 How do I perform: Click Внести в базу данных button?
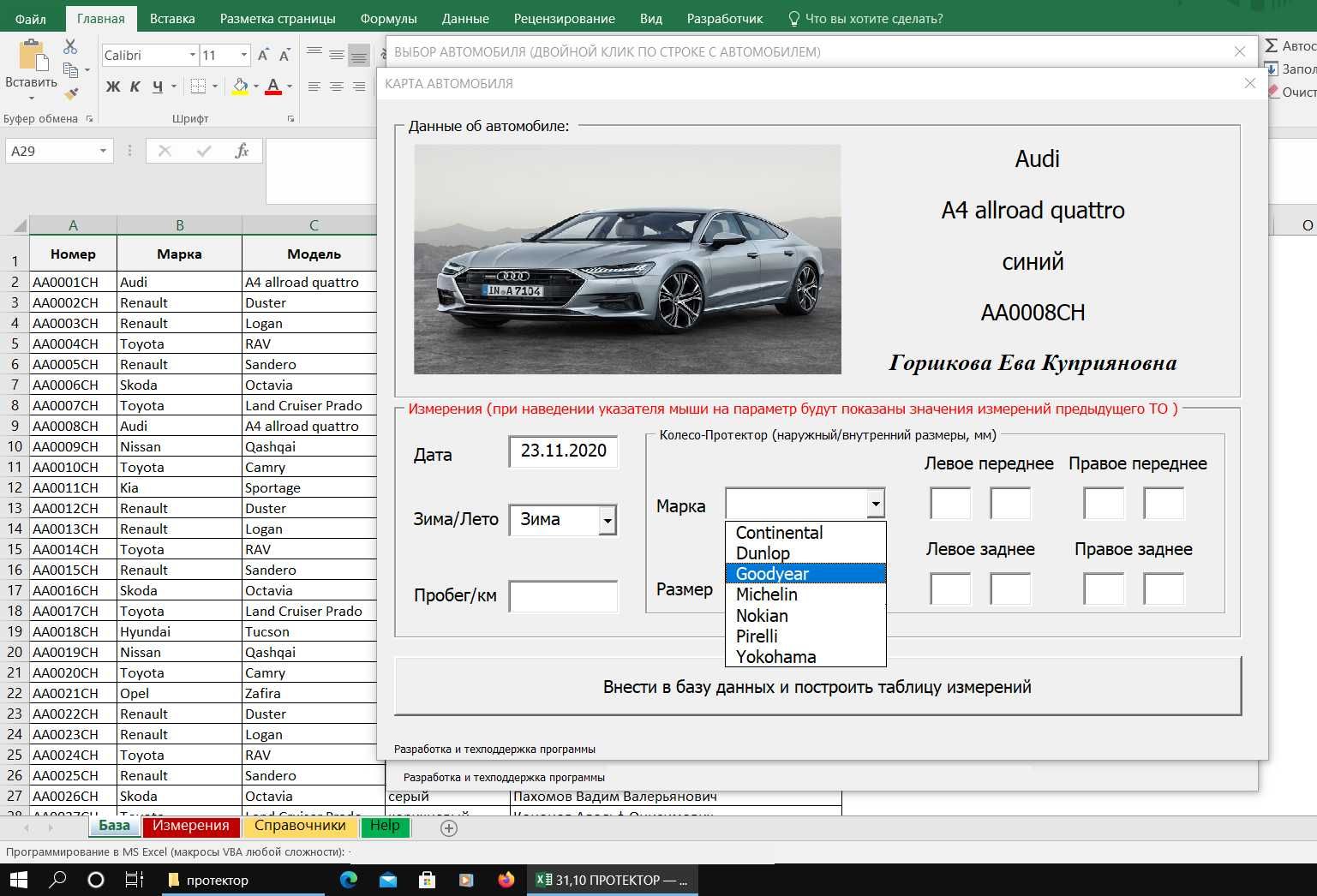coord(817,687)
